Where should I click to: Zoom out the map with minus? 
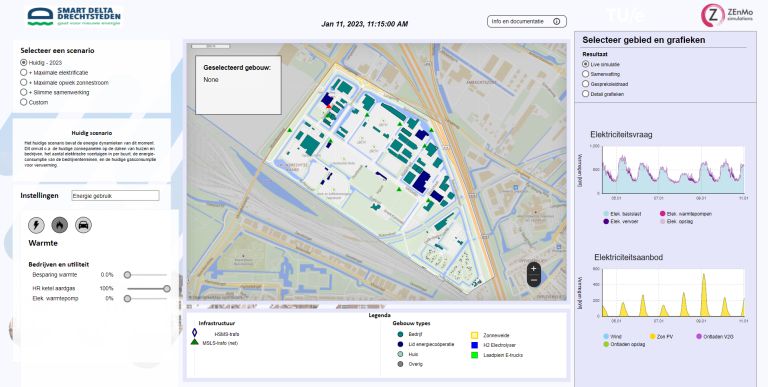[x=533, y=280]
